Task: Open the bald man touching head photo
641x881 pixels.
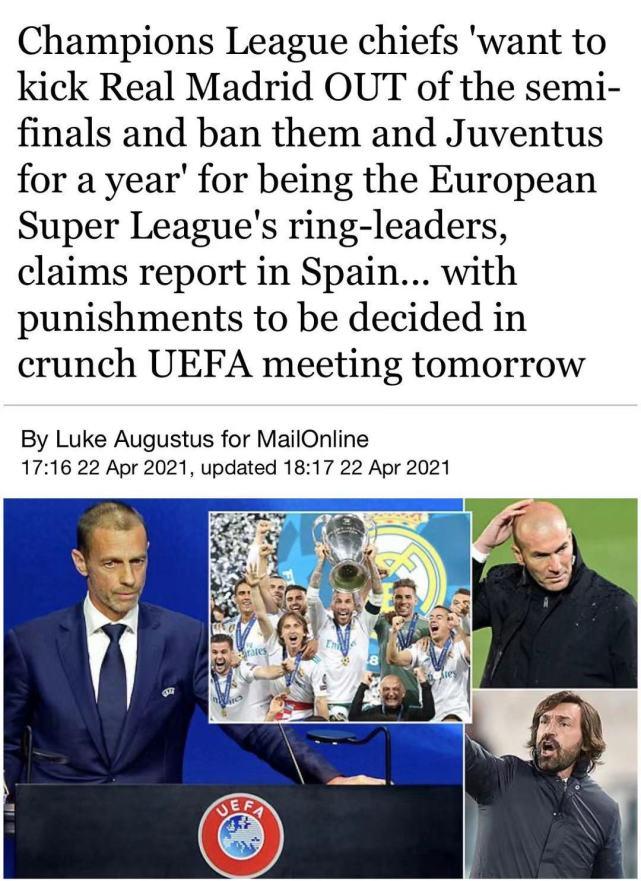Action: tap(554, 593)
